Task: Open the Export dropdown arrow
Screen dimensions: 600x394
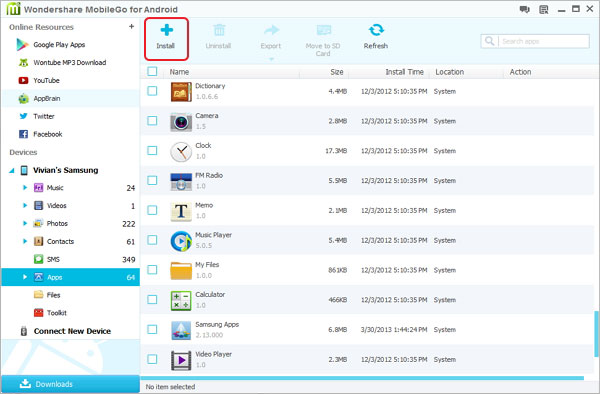Action: pyautogui.click(x=271, y=59)
